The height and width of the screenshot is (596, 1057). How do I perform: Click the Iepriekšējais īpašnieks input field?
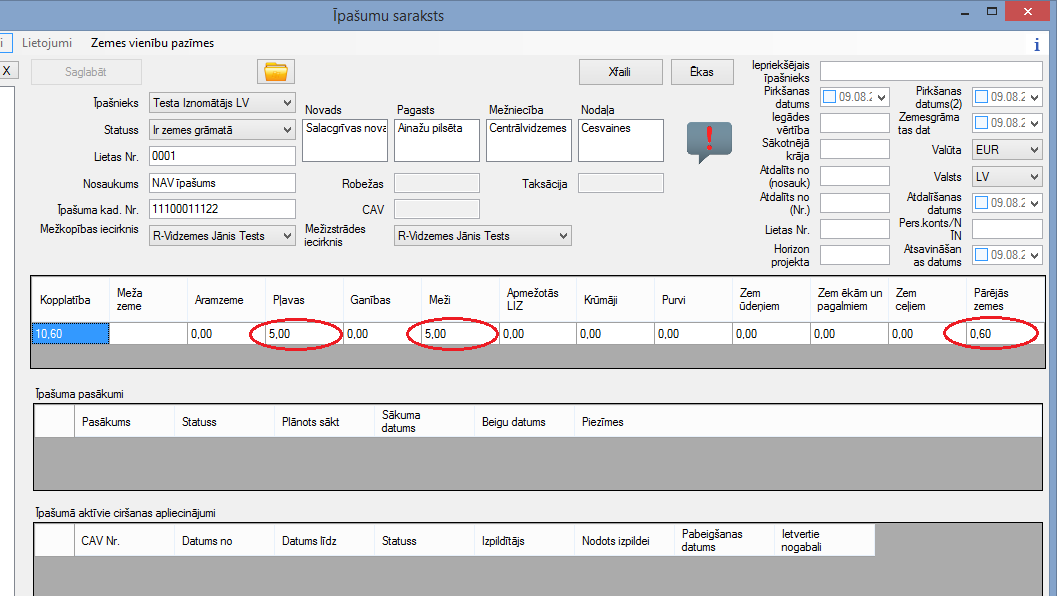(931, 71)
